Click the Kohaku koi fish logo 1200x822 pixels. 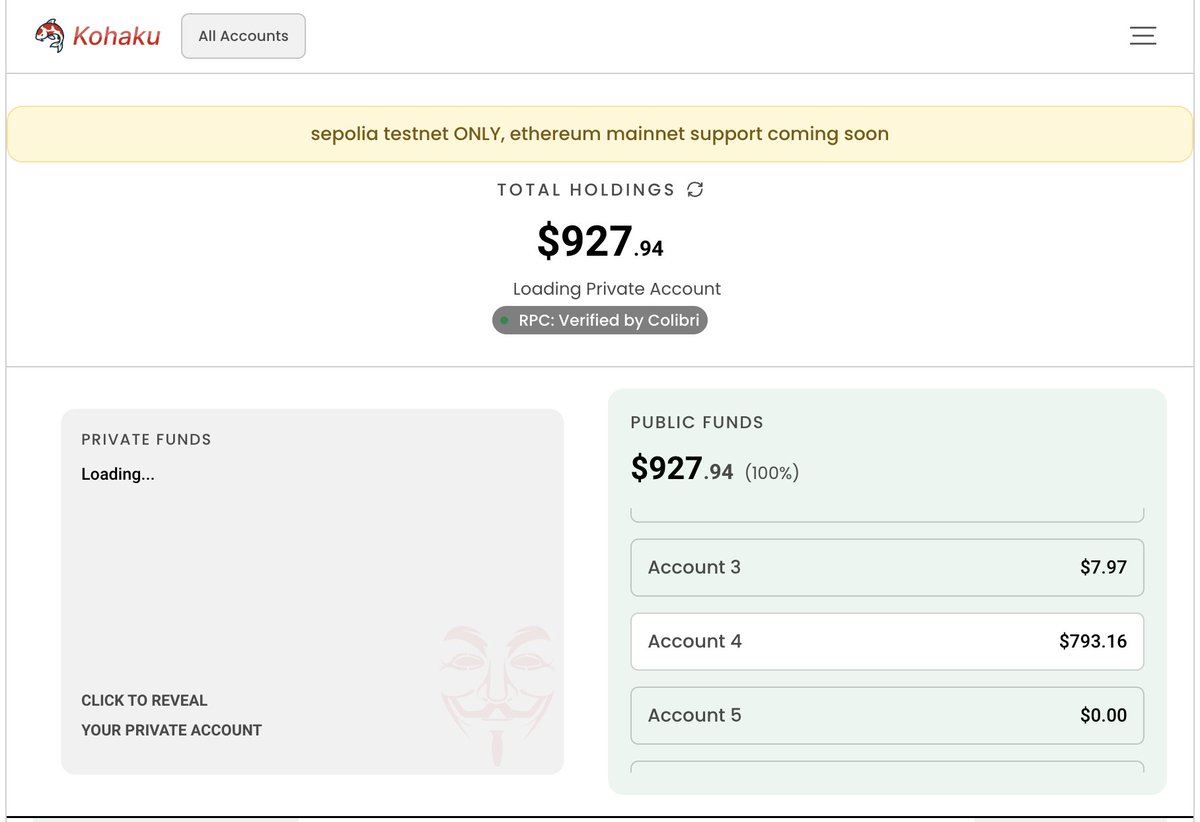coord(49,36)
